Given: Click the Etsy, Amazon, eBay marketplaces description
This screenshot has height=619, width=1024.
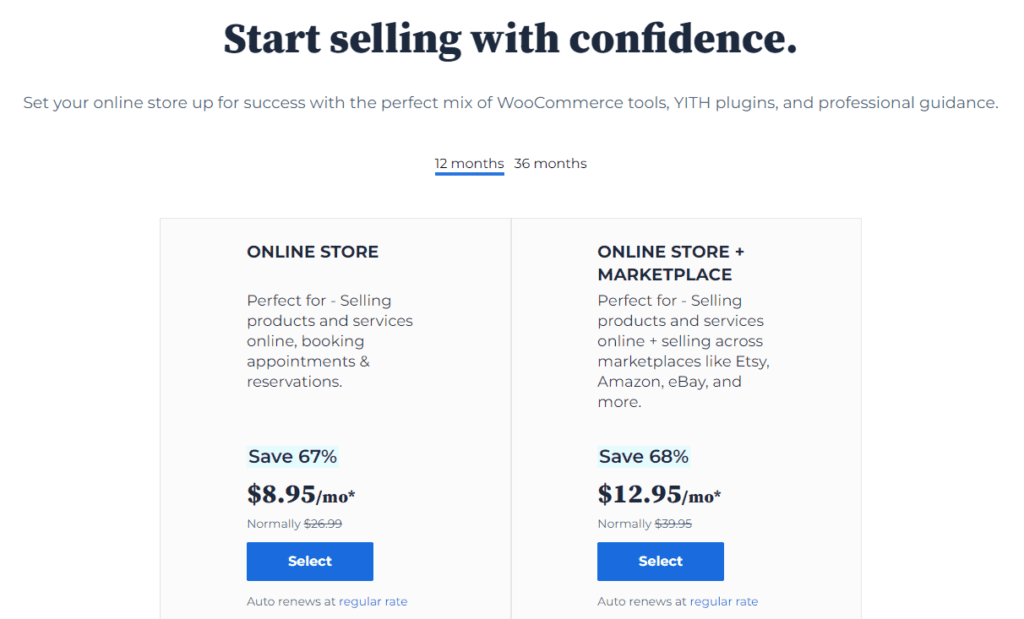Looking at the screenshot, I should (x=683, y=351).
